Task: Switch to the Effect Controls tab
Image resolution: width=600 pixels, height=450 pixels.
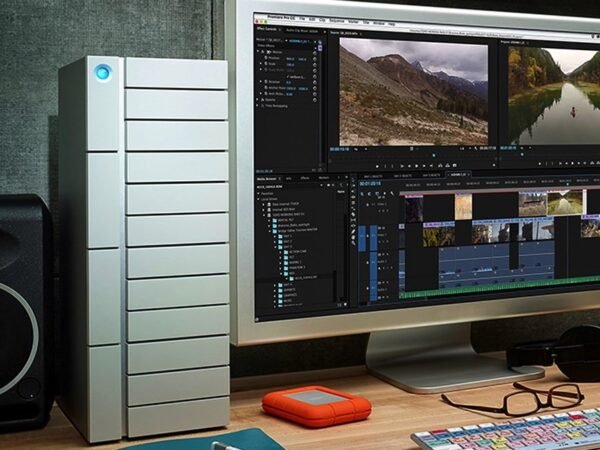Action: click(x=266, y=29)
